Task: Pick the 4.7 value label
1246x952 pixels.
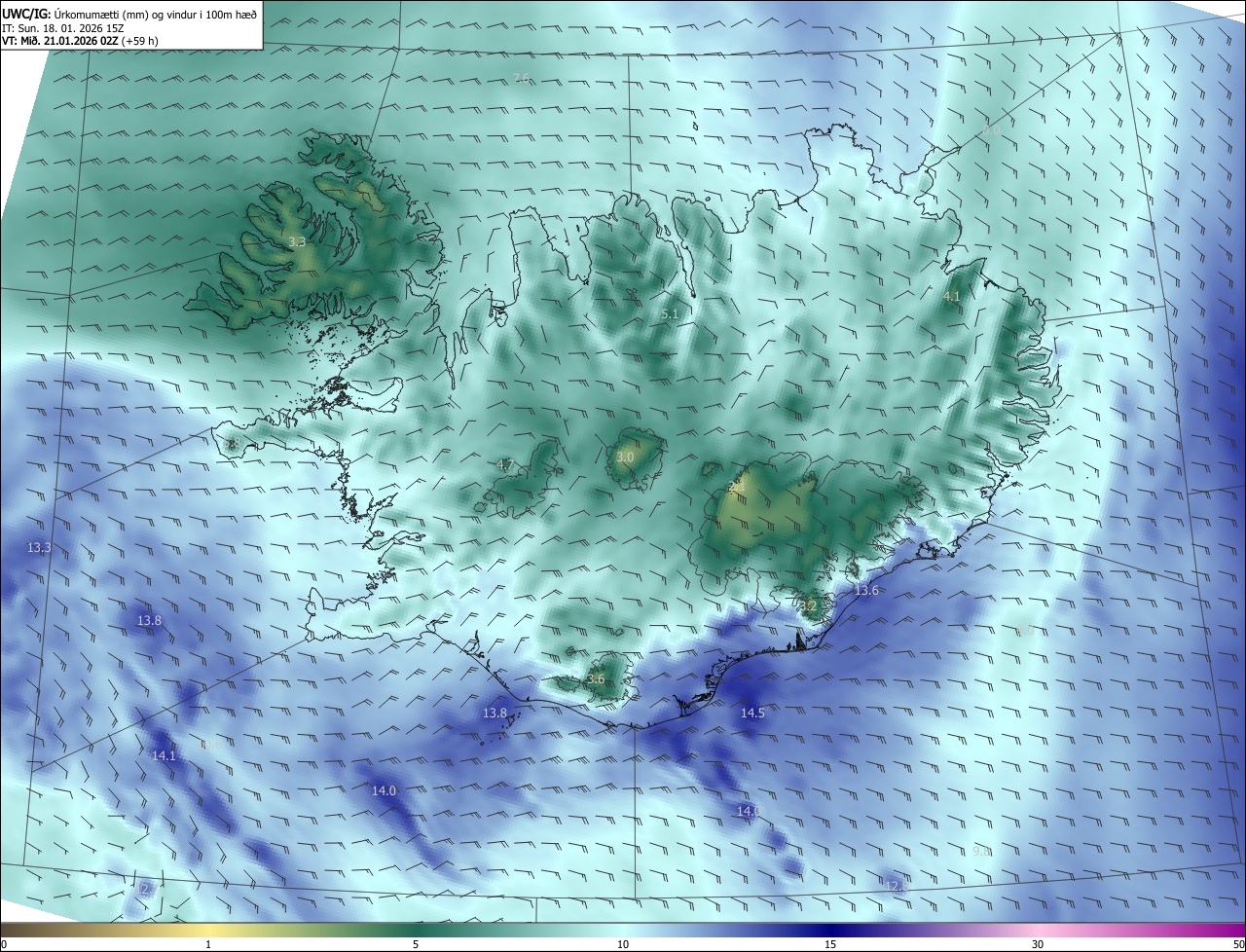Action: coord(505,464)
